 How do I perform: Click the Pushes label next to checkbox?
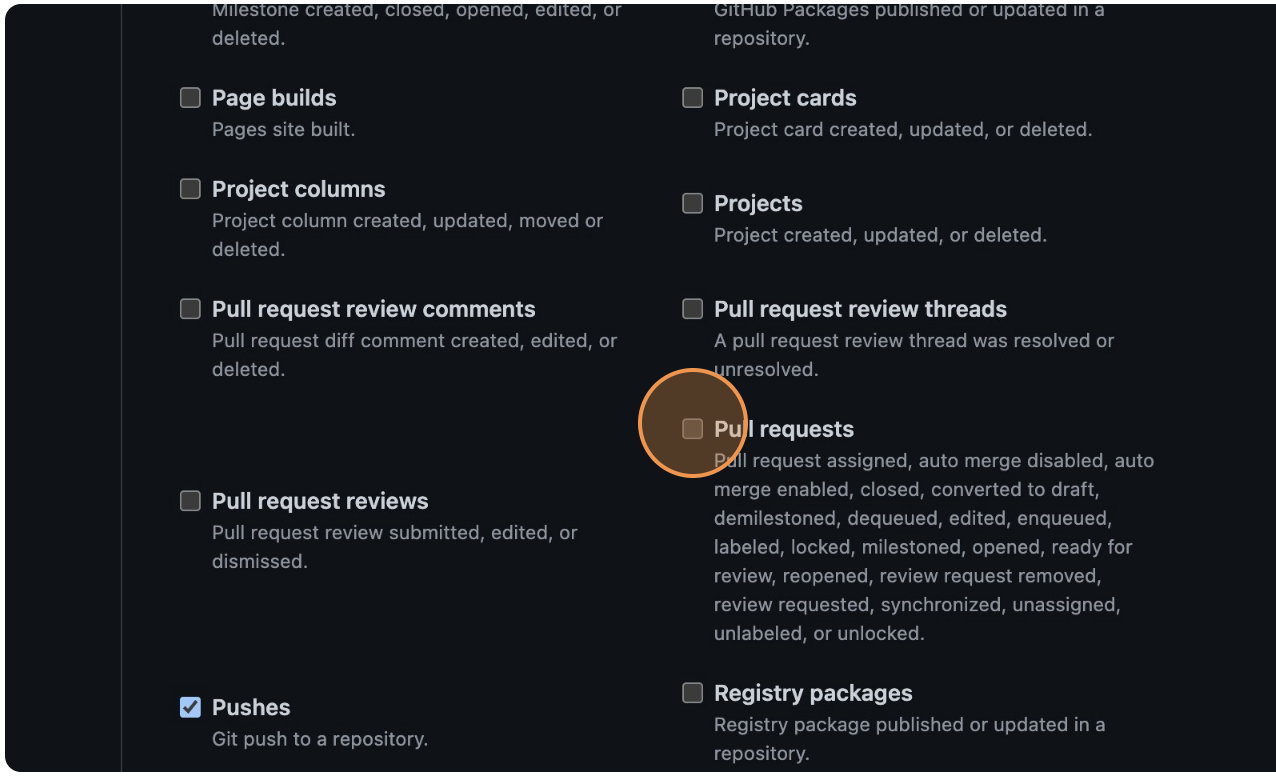(x=250, y=707)
